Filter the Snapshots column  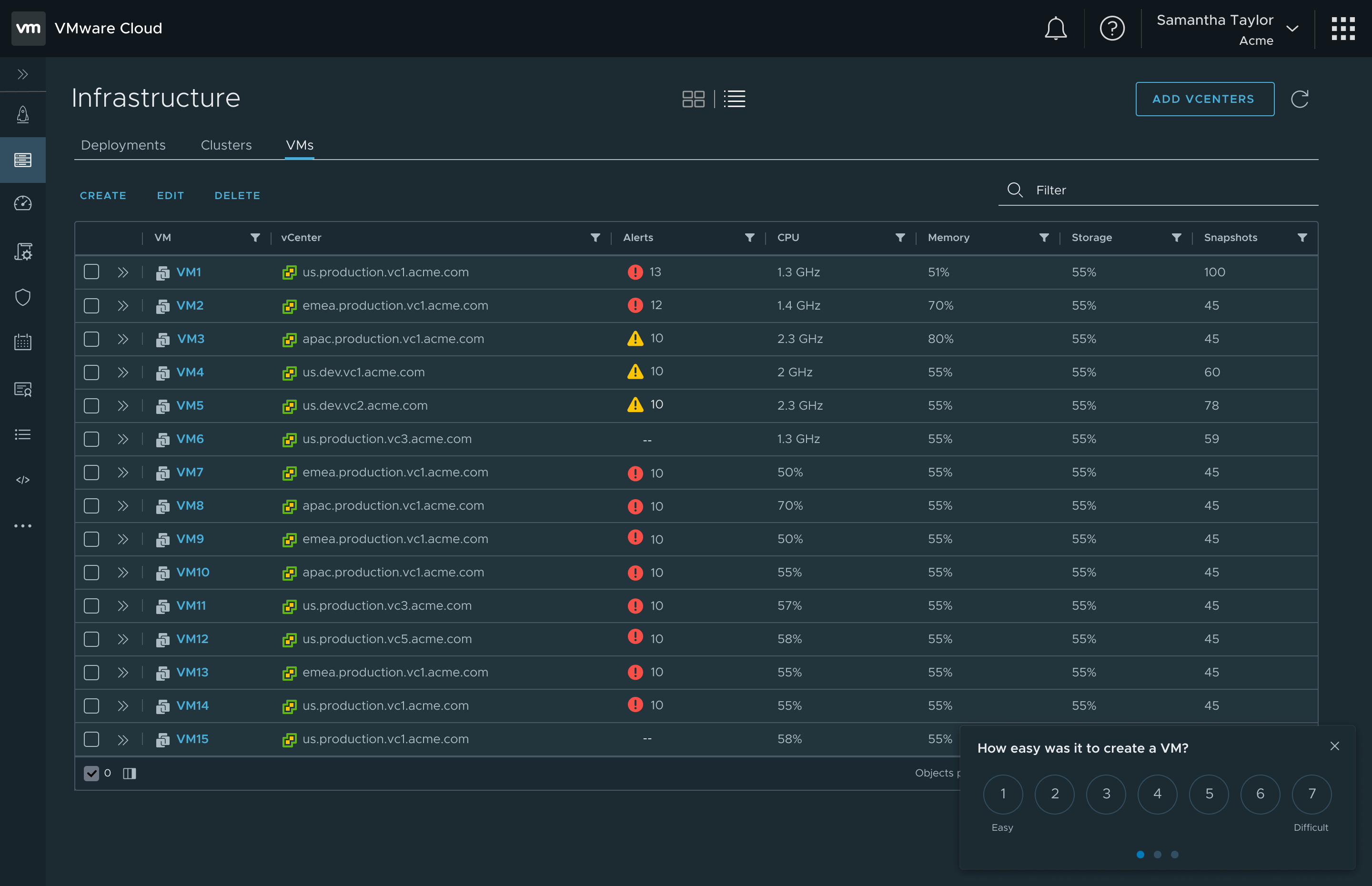point(1302,238)
